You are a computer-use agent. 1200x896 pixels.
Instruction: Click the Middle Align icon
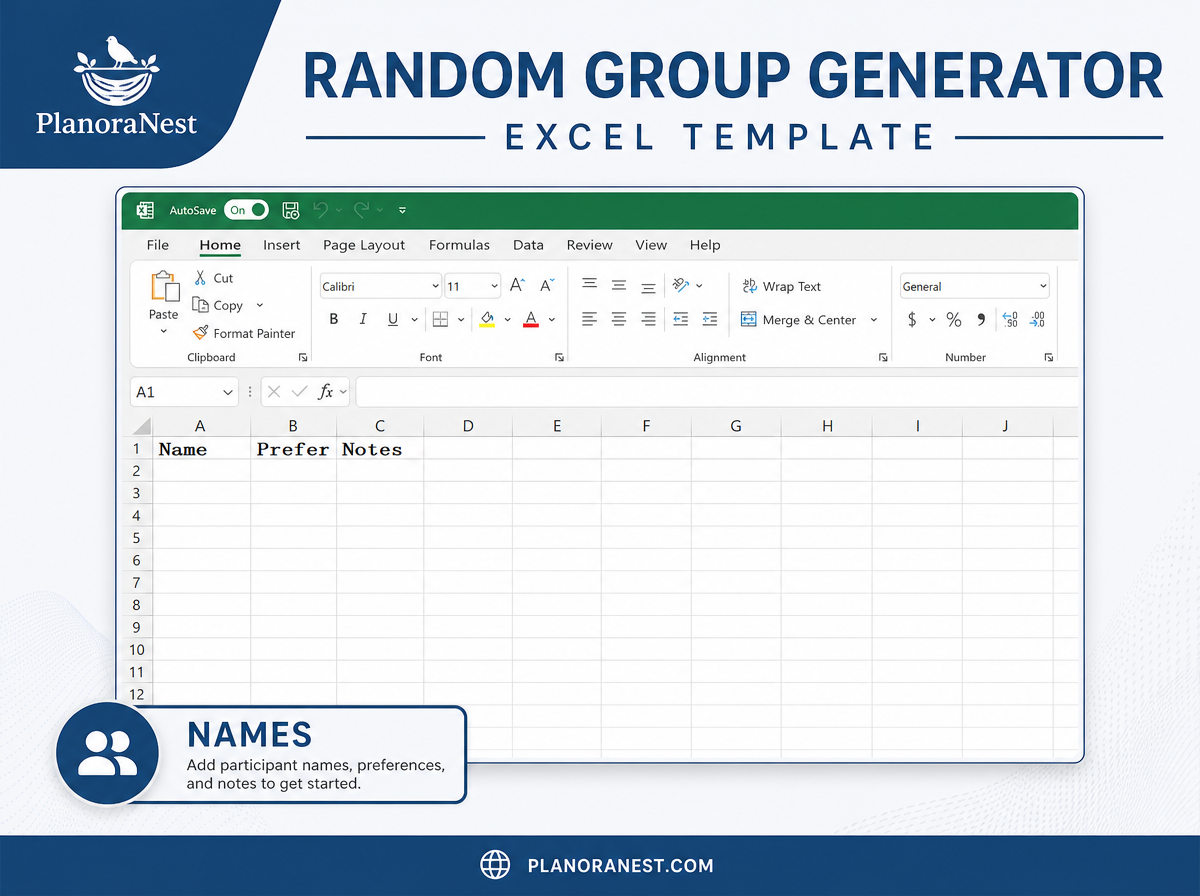pos(619,286)
